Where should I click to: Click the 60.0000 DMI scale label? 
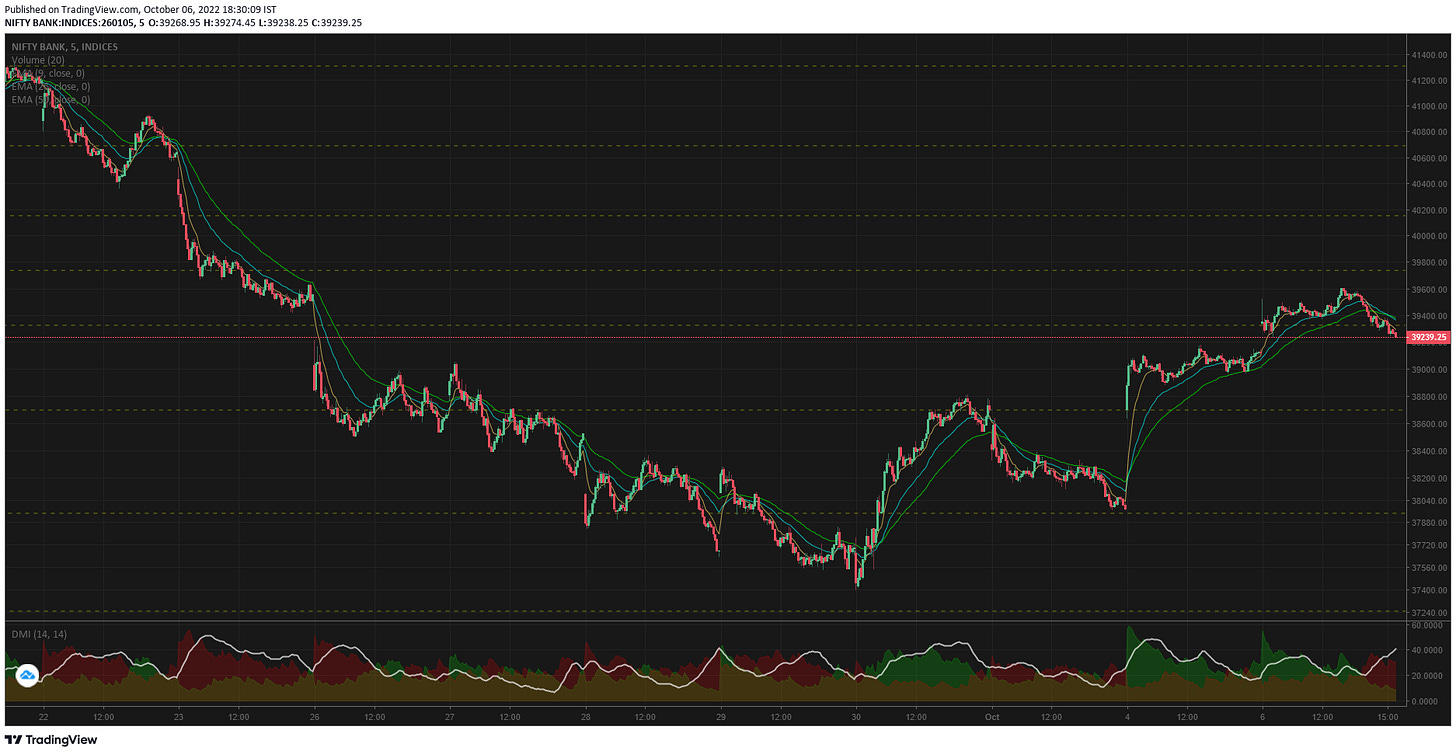1425,625
